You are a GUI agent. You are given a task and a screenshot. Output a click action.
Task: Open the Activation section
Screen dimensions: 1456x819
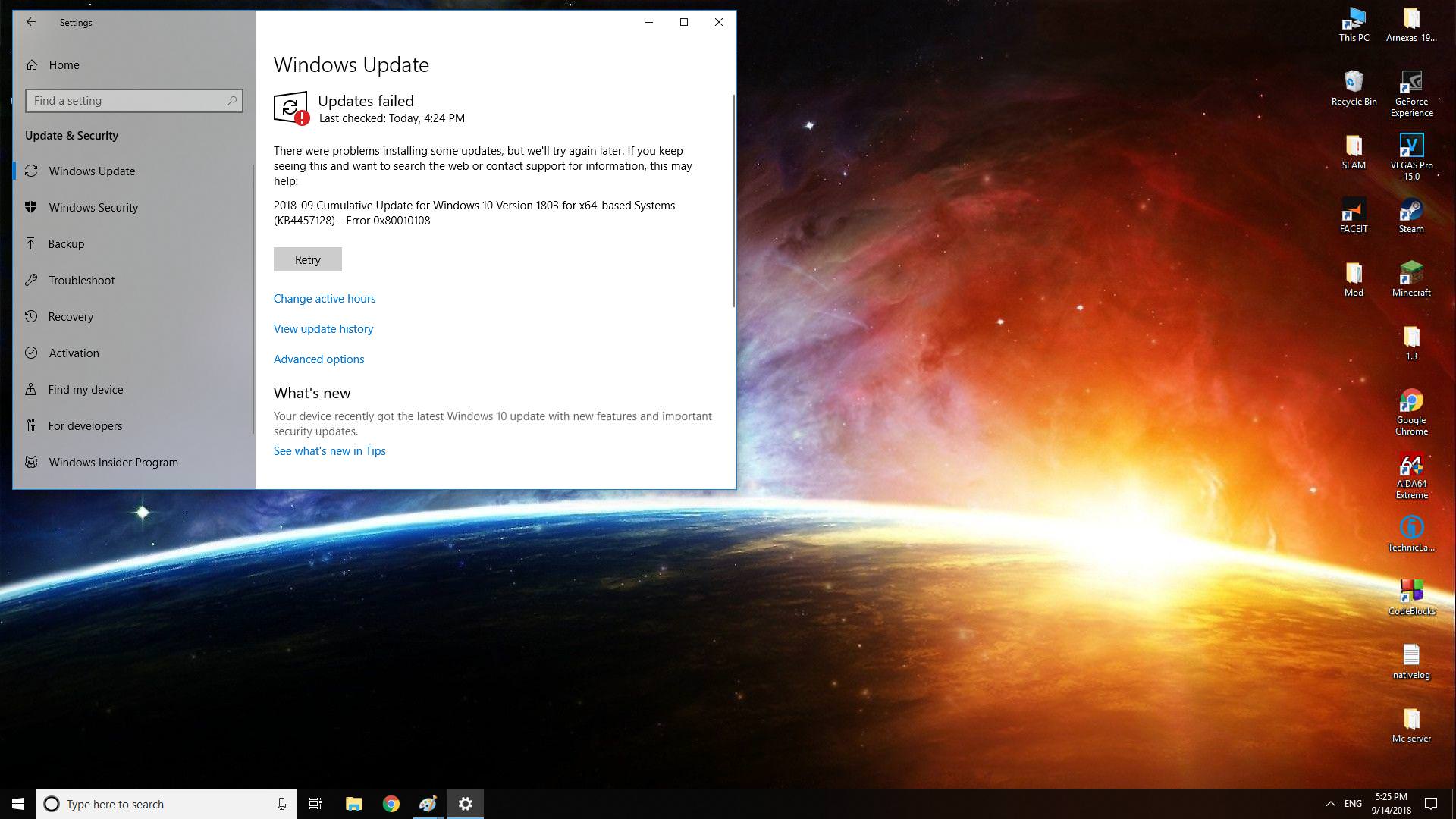point(133,353)
